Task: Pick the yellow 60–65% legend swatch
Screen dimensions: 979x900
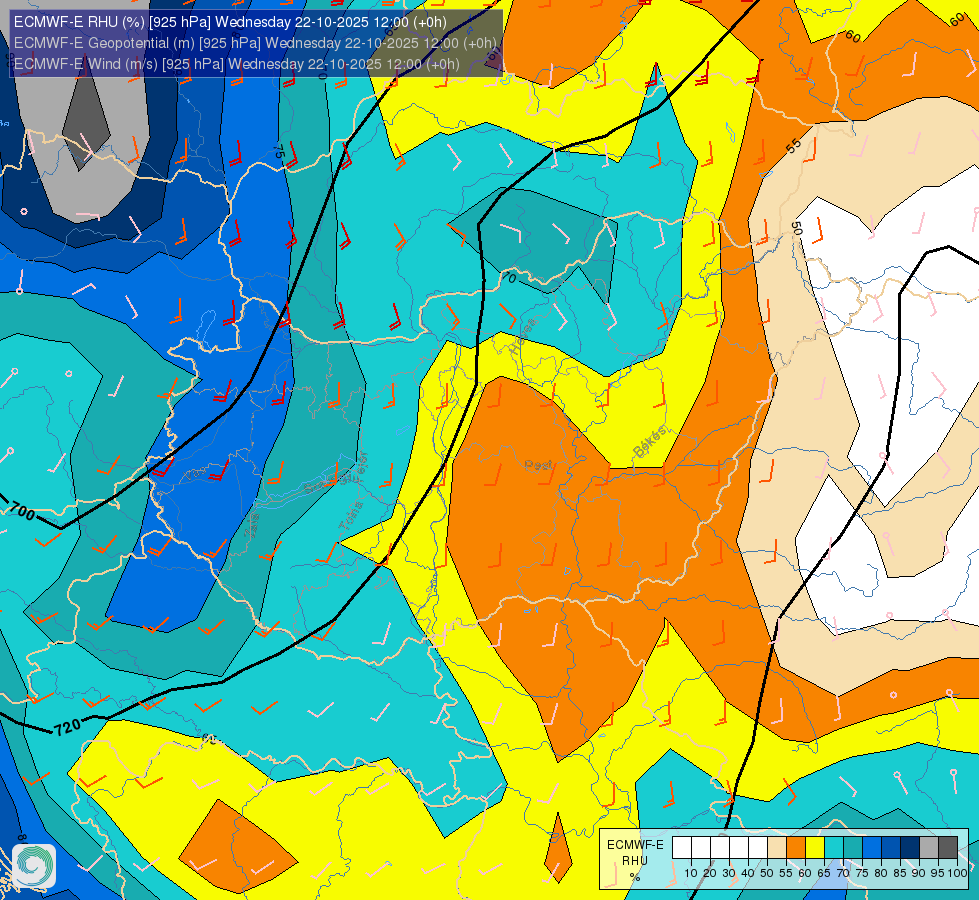Action: (x=815, y=848)
